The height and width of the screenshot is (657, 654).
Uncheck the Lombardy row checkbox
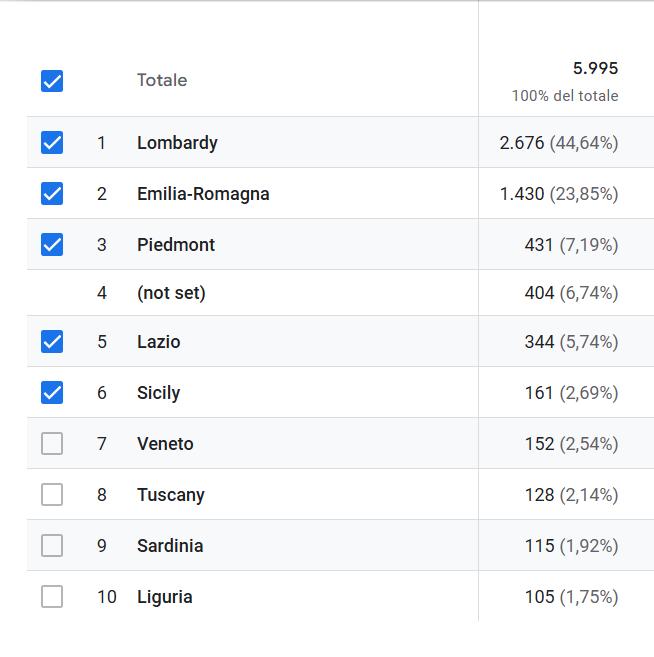pos(52,143)
